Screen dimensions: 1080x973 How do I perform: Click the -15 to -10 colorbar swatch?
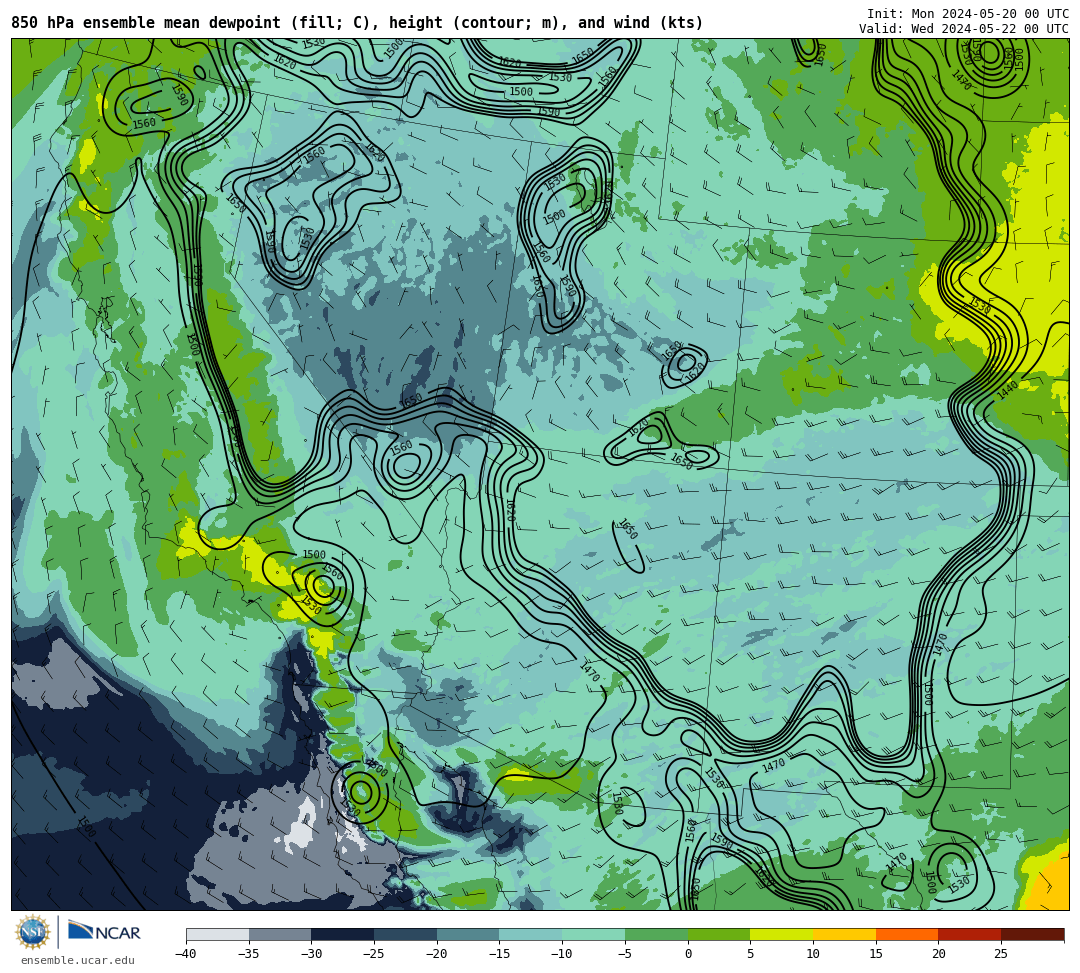pyautogui.click(x=530, y=934)
